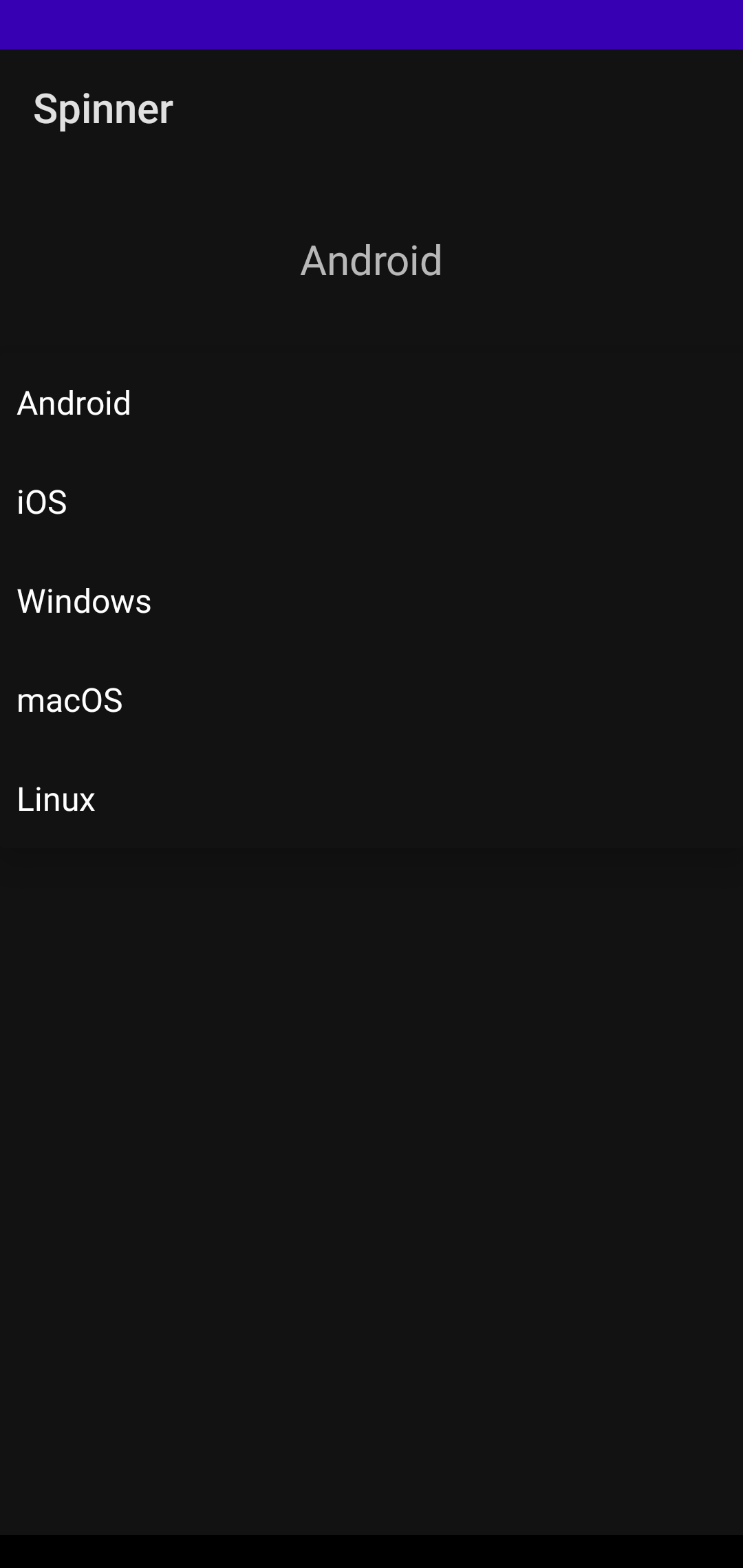Tap the word iOS in the options

coord(42,502)
